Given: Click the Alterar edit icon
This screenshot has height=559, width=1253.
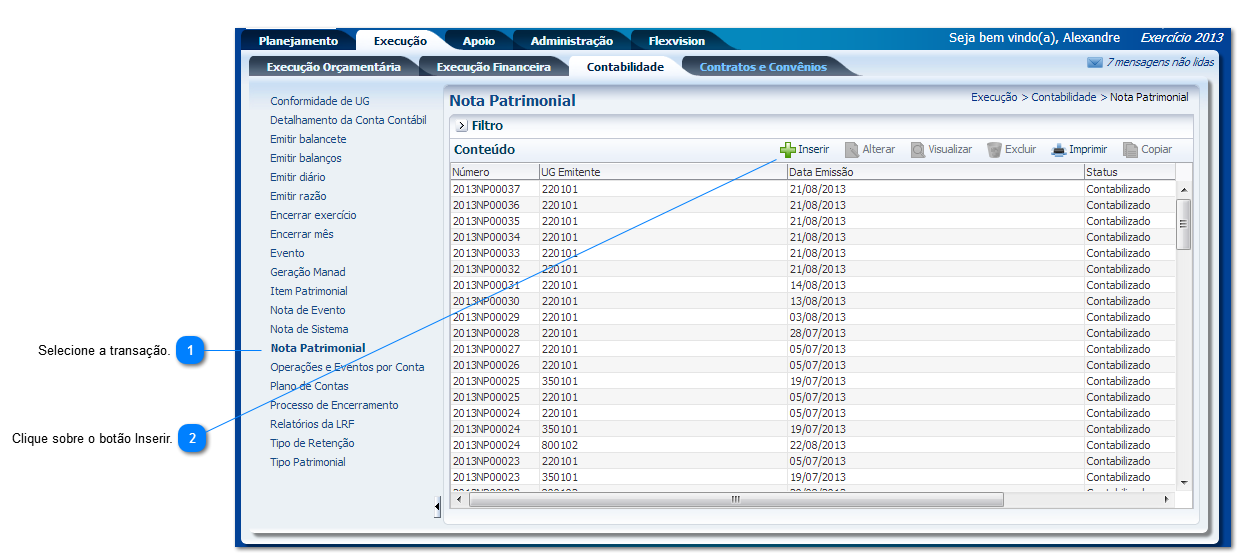Looking at the screenshot, I should [x=852, y=150].
